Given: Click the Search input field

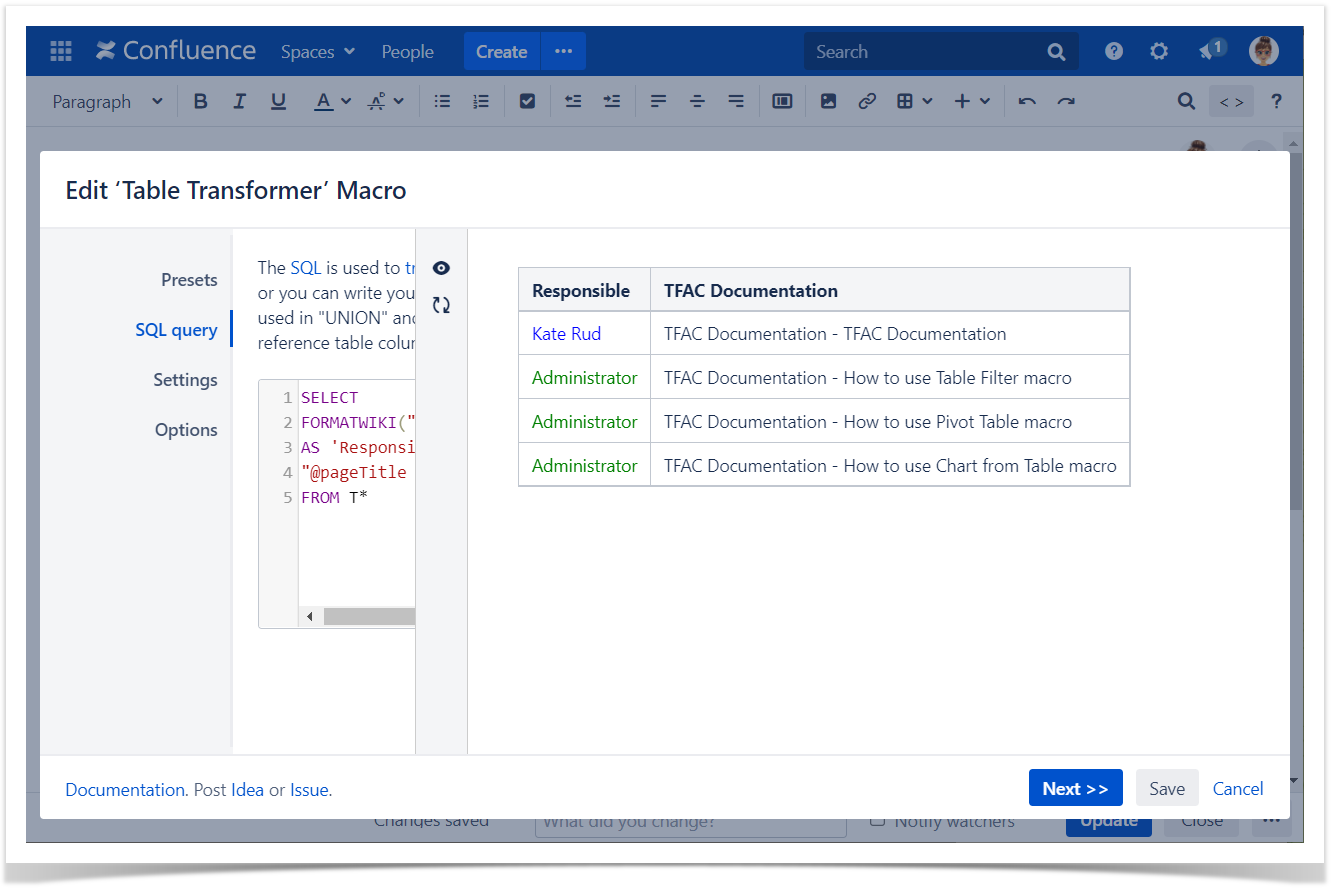Looking at the screenshot, I should pyautogui.click(x=925, y=51).
